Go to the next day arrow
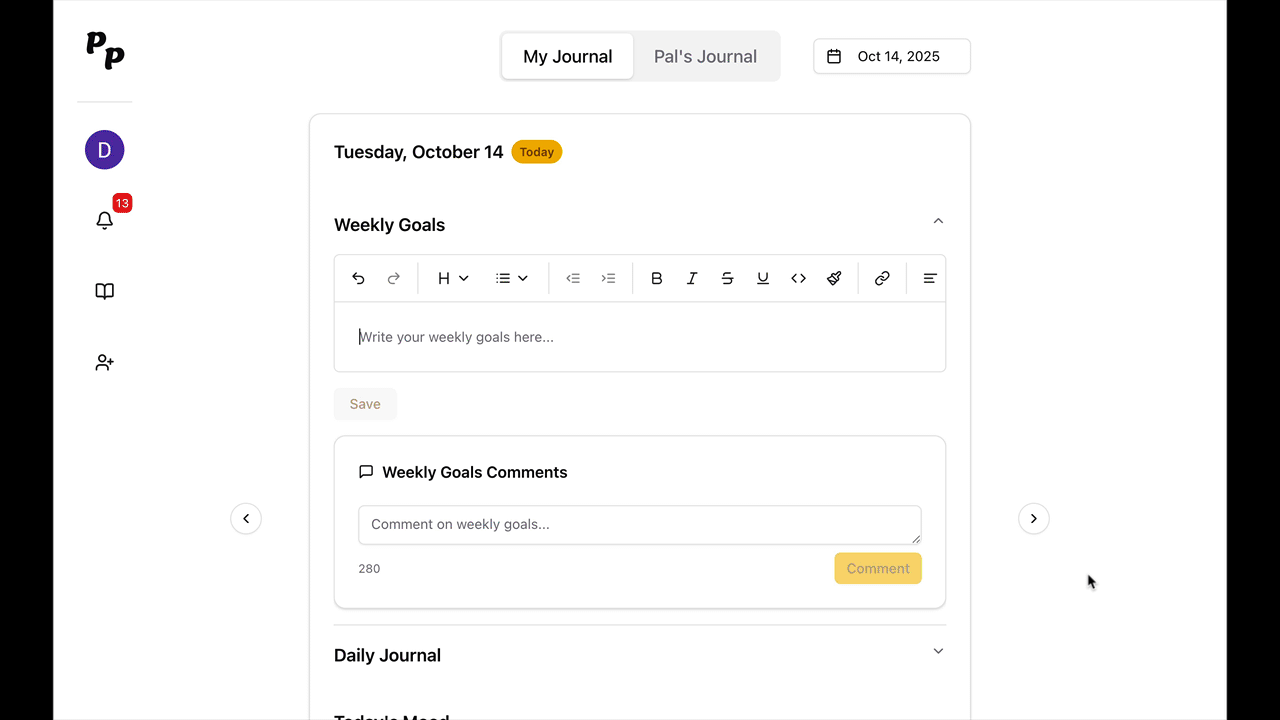 click(x=1033, y=519)
